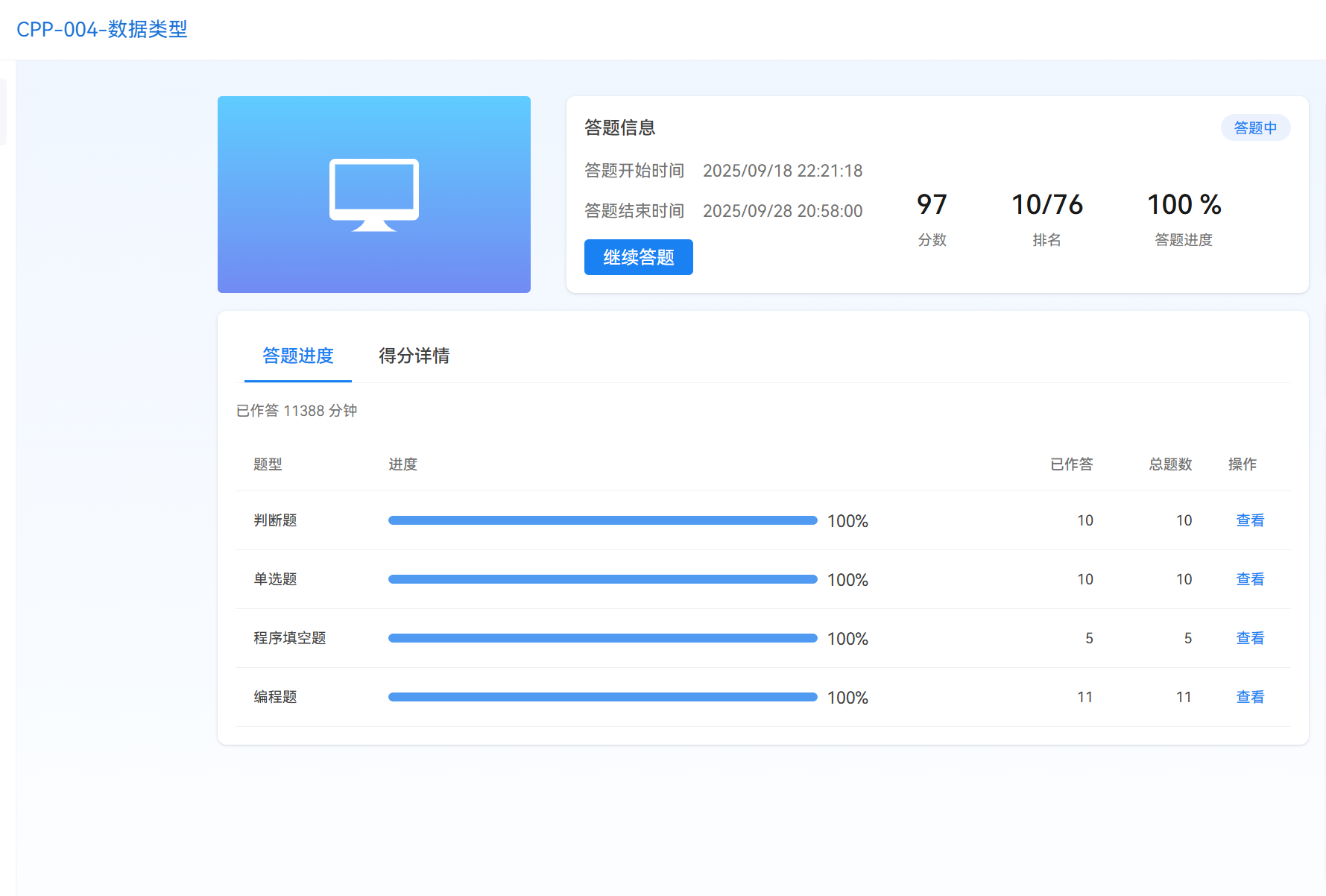This screenshot has width=1326, height=896.
Task: Click the 已作答 column header
Action: coord(1072,464)
